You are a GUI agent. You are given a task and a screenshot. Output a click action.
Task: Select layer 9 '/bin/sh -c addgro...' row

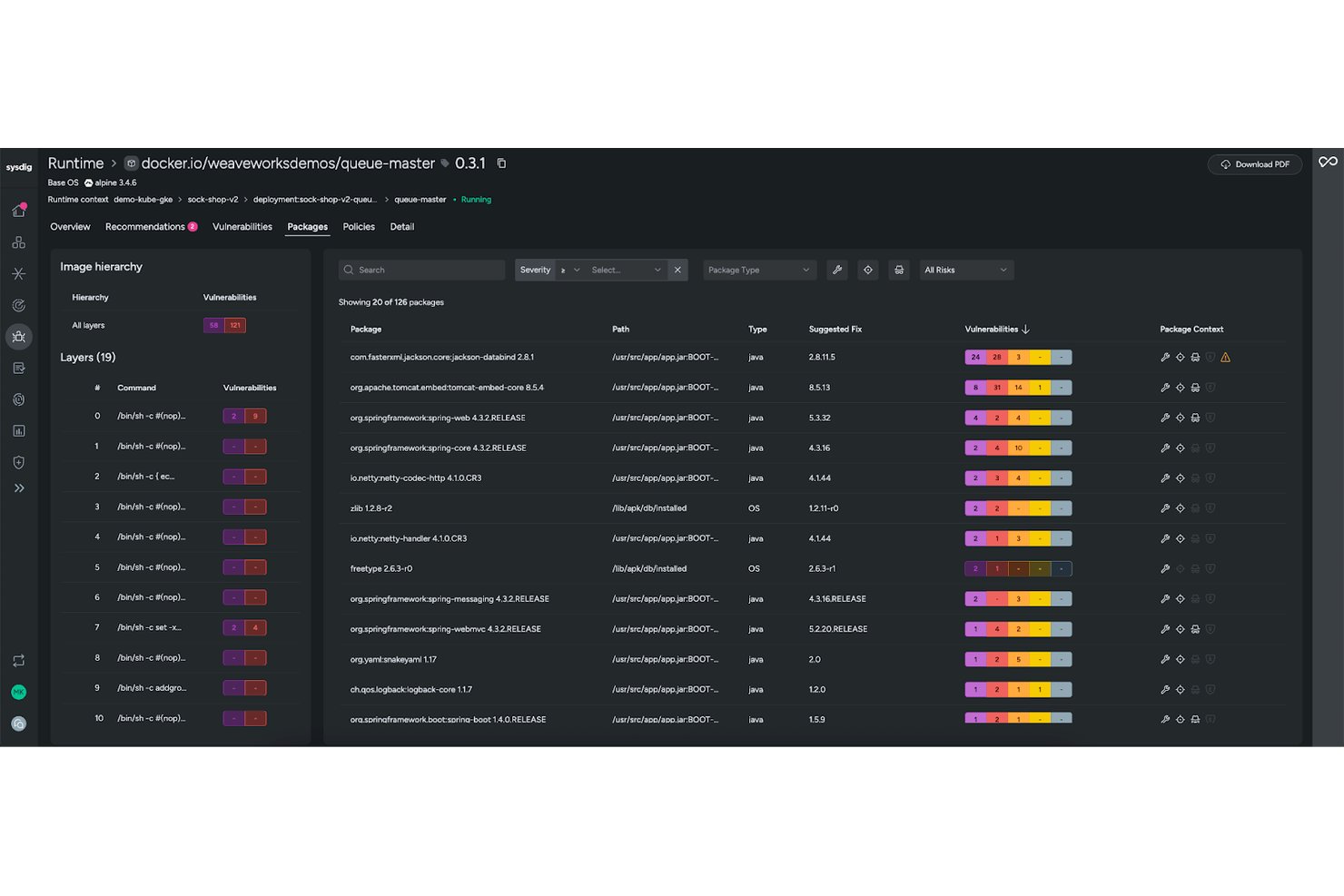click(179, 688)
